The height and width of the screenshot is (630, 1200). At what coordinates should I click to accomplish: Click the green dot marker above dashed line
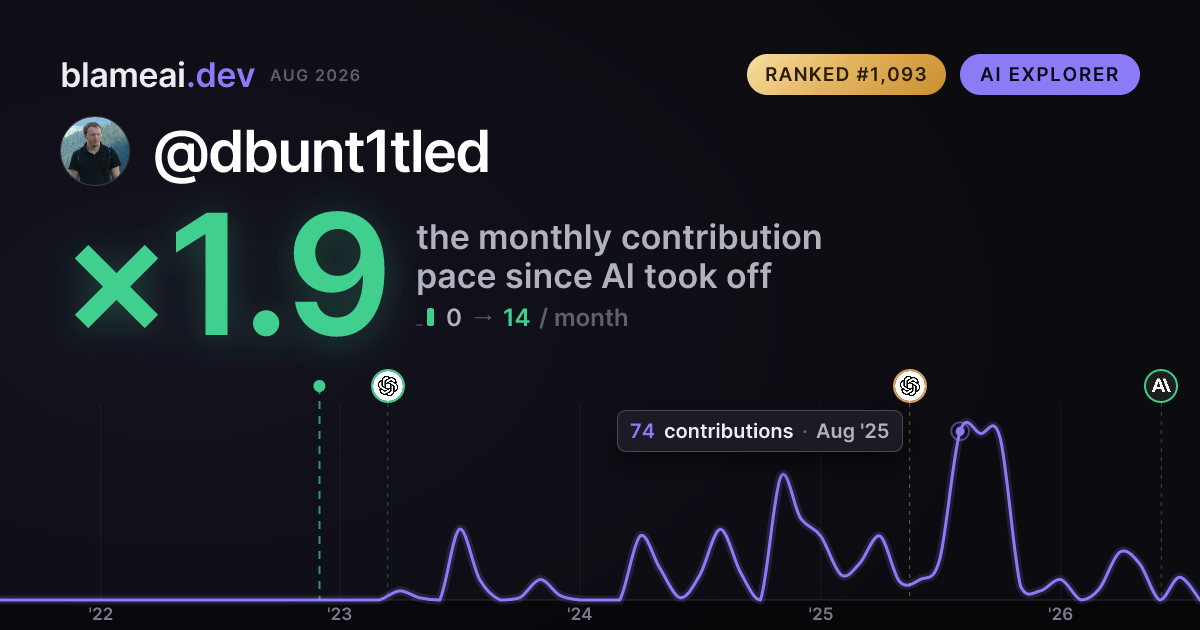coord(319,386)
